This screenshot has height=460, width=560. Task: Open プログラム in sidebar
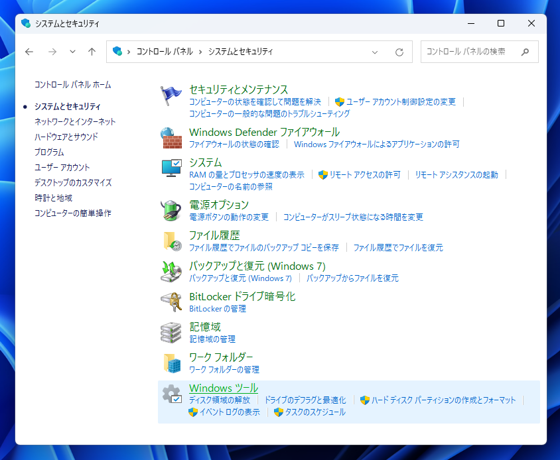tap(49, 152)
